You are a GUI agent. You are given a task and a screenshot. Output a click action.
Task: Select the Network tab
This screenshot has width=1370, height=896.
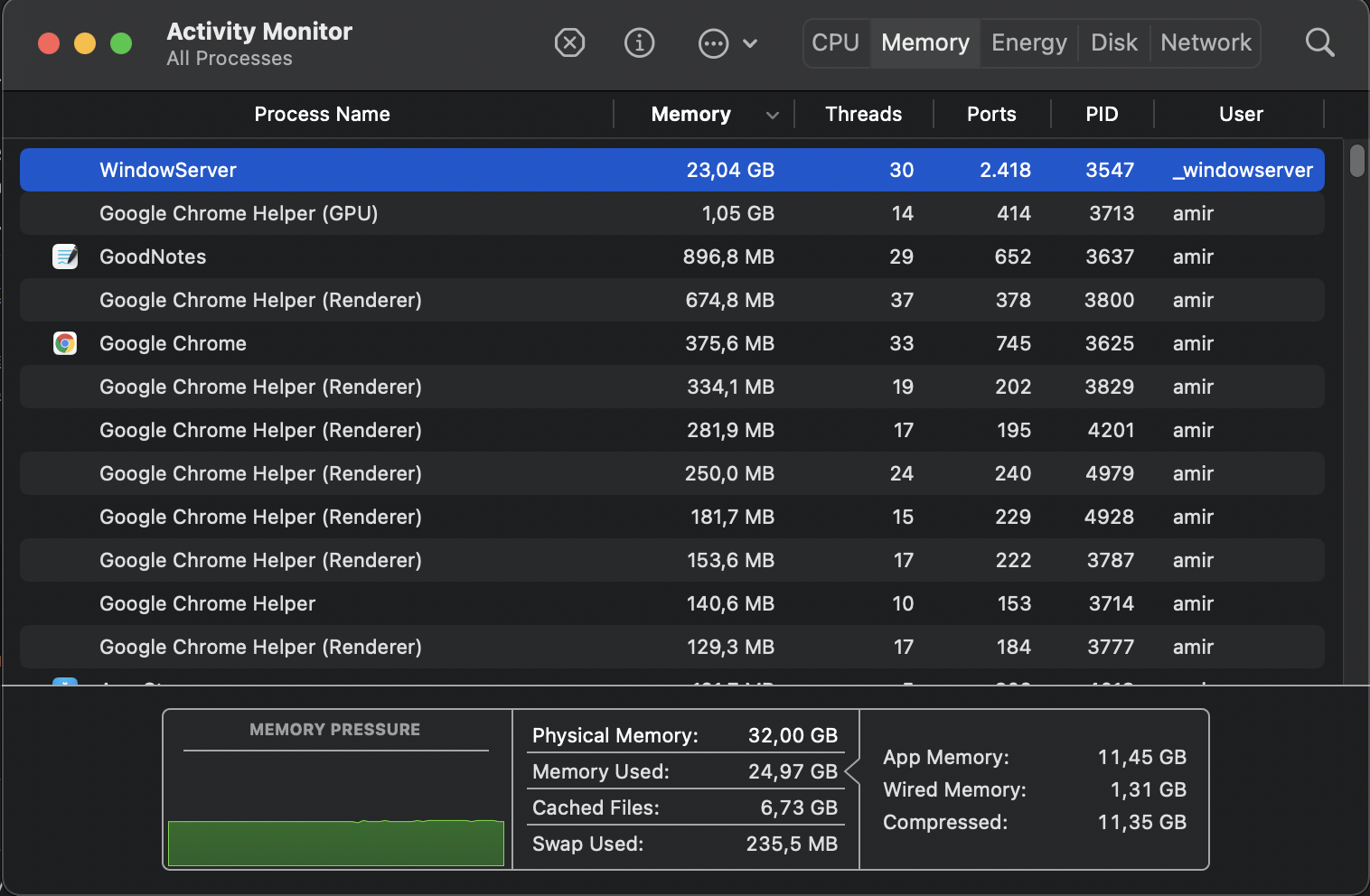[1206, 42]
